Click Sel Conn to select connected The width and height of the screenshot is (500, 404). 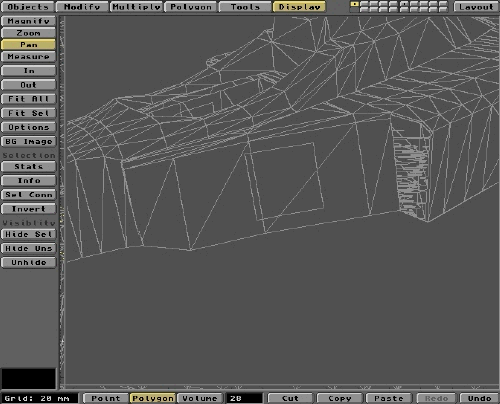click(29, 195)
